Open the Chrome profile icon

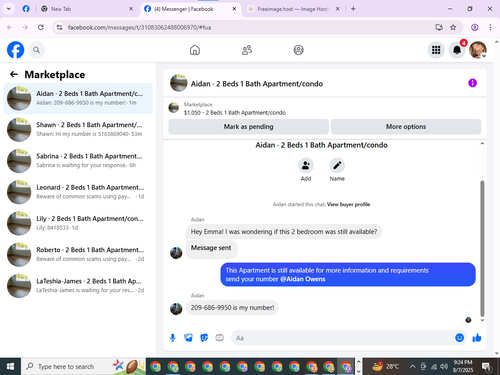point(475,27)
